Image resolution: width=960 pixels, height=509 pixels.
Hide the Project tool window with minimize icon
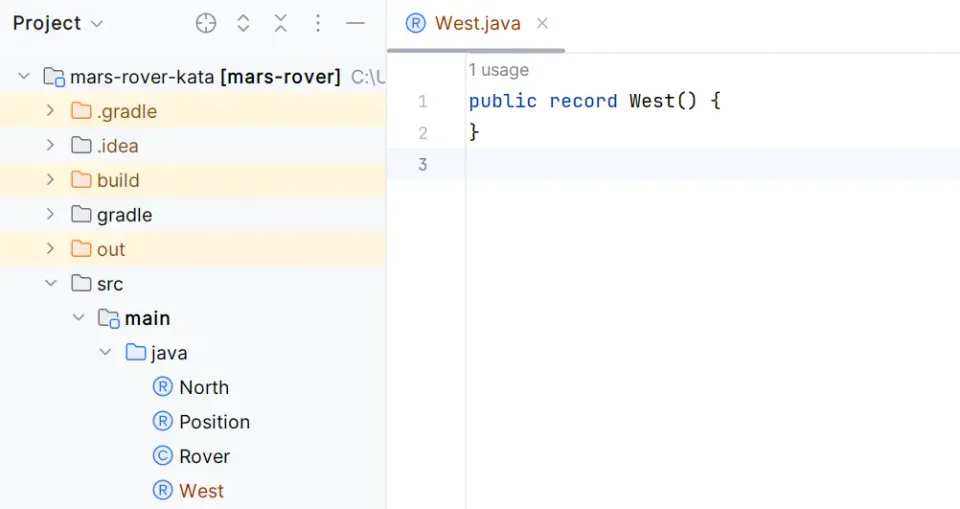(355, 23)
